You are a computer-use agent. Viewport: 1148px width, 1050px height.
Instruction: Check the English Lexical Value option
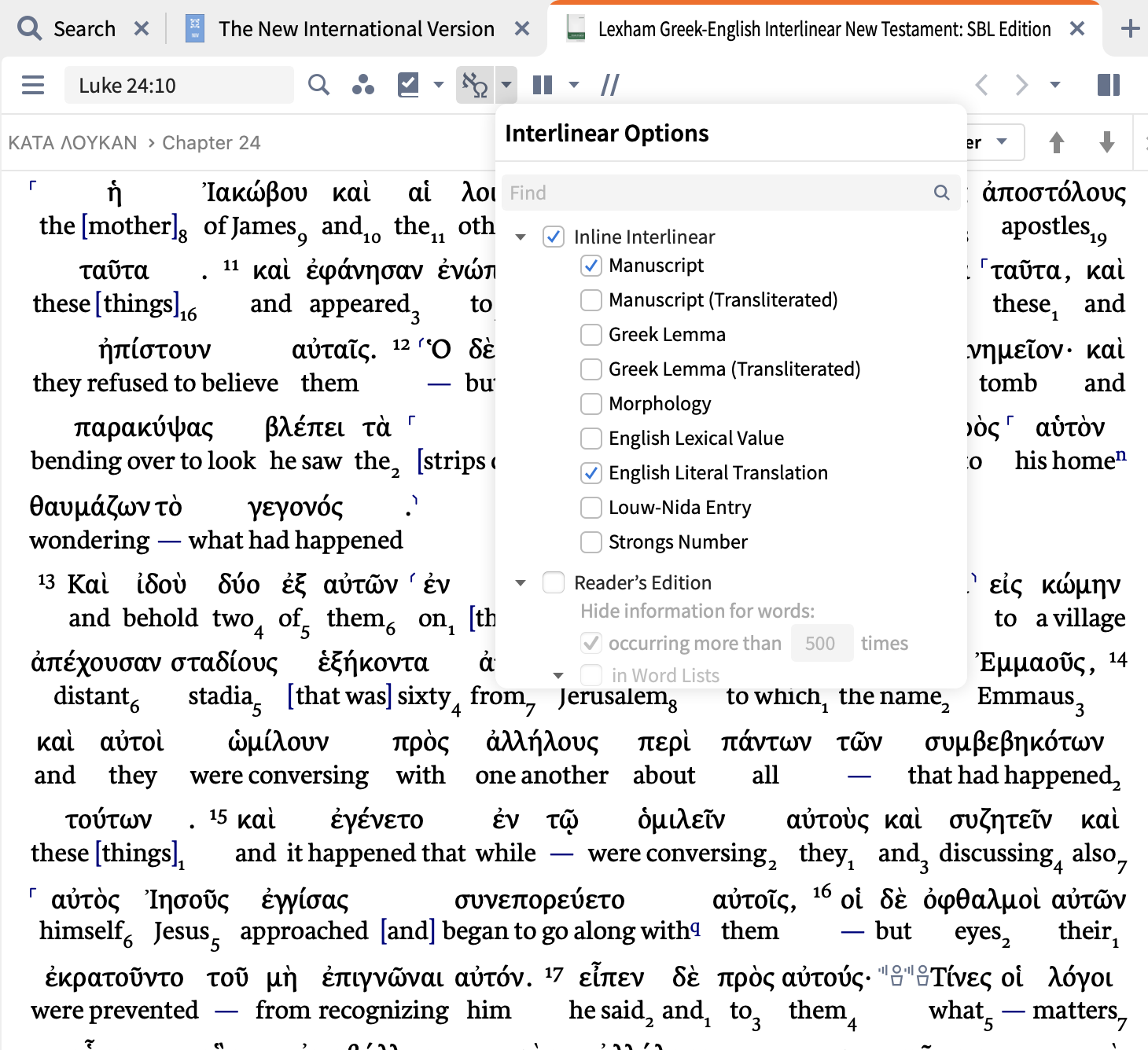[x=591, y=439]
